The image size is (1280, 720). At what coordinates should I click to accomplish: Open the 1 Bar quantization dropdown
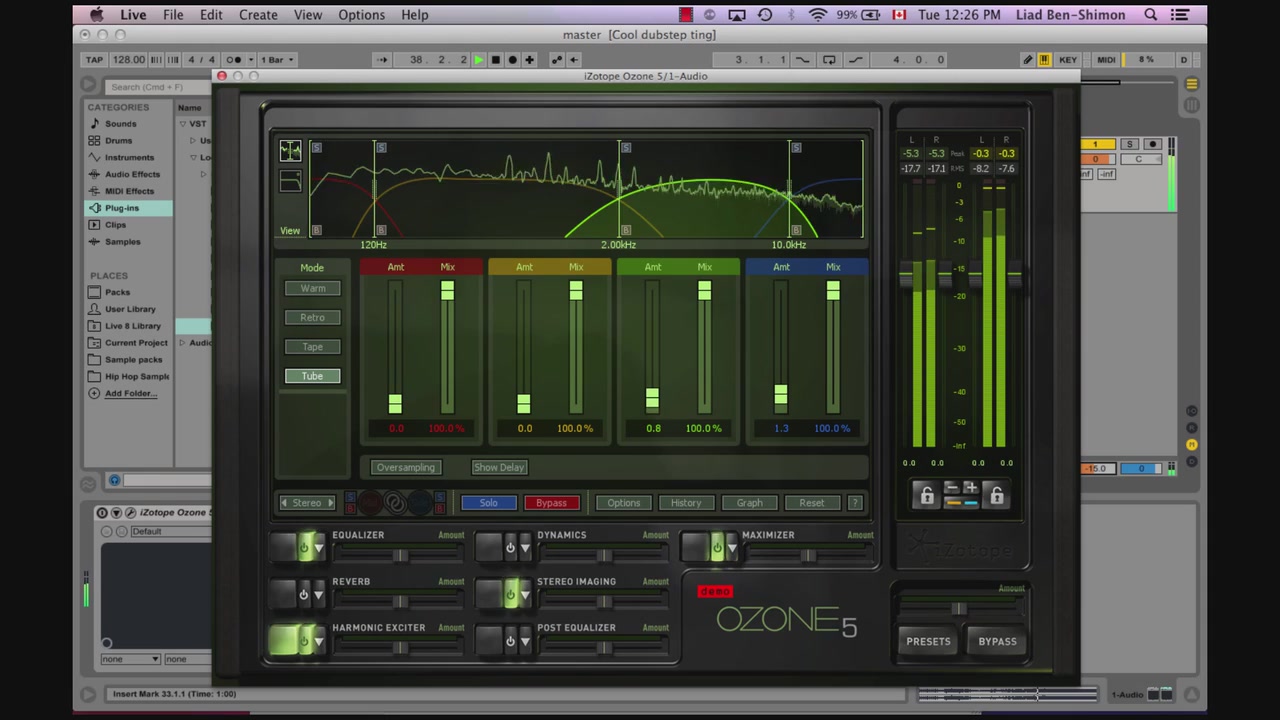coord(277,60)
